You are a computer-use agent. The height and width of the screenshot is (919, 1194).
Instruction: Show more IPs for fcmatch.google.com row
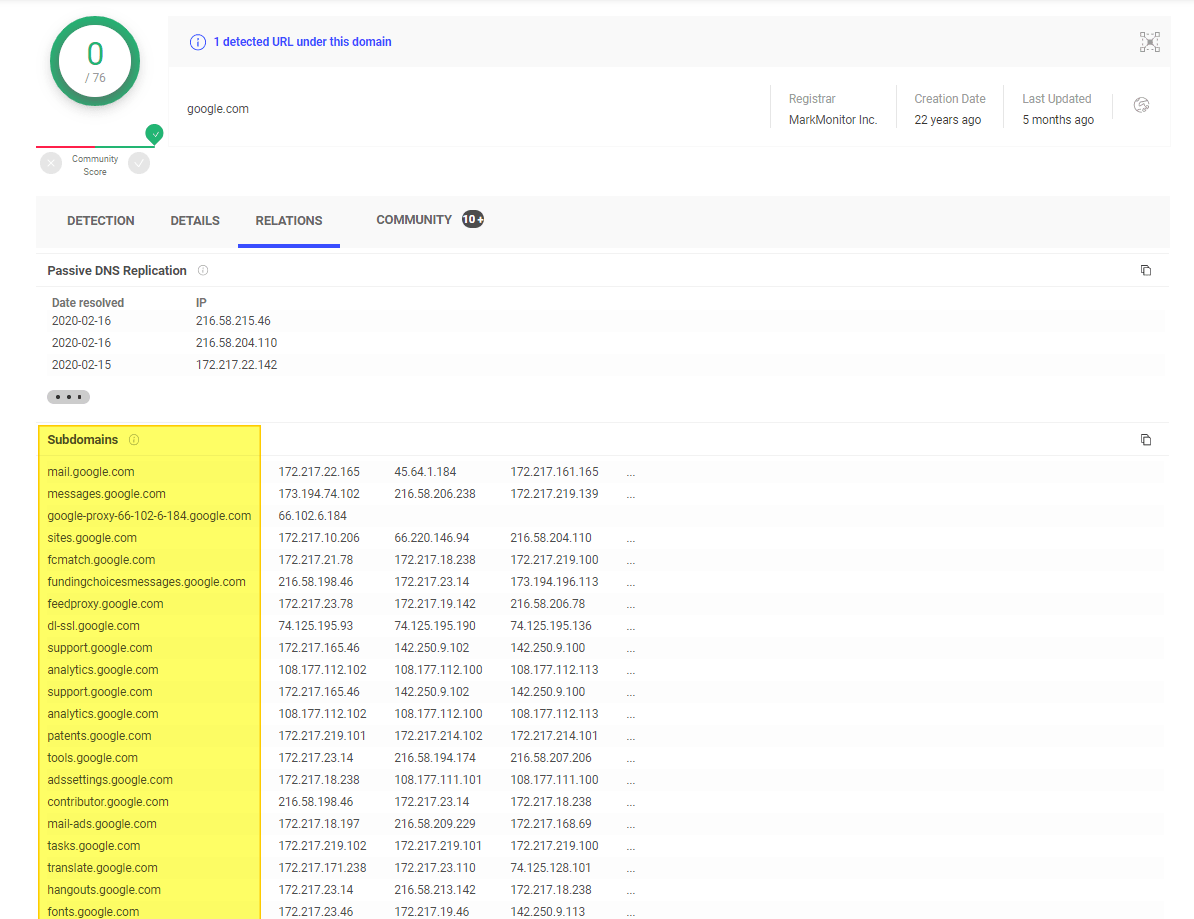[x=631, y=561]
